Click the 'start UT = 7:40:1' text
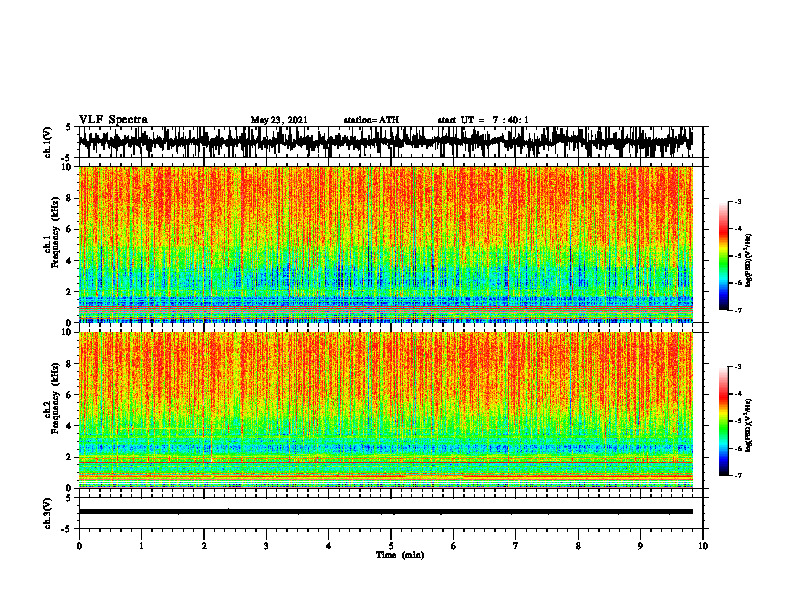Screen dimensions: 792x612 click(483, 120)
